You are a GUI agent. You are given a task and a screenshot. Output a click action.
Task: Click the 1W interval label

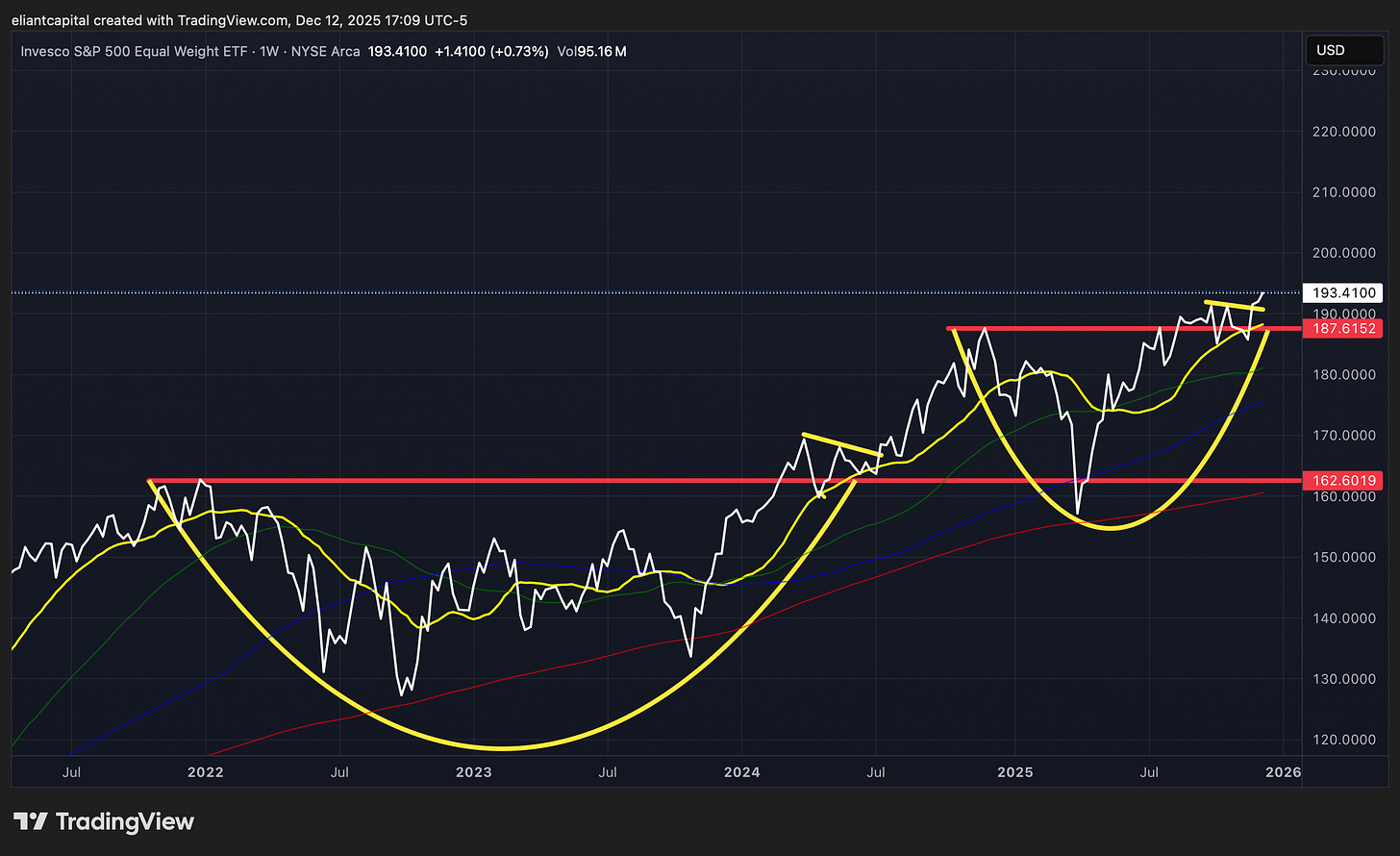(268, 51)
